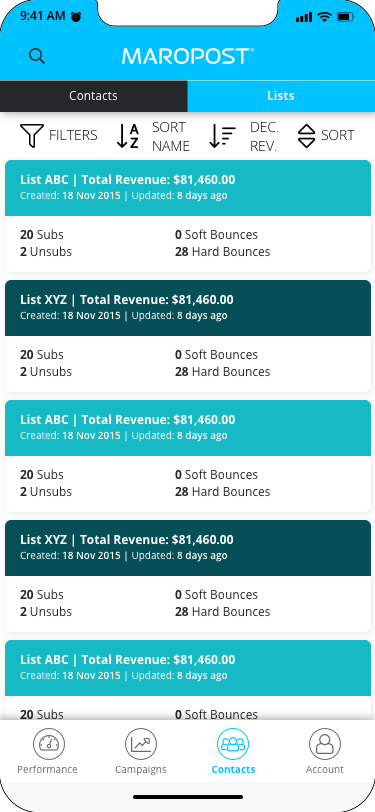Open the second List ABC card header
The image size is (375, 812).
[188, 428]
